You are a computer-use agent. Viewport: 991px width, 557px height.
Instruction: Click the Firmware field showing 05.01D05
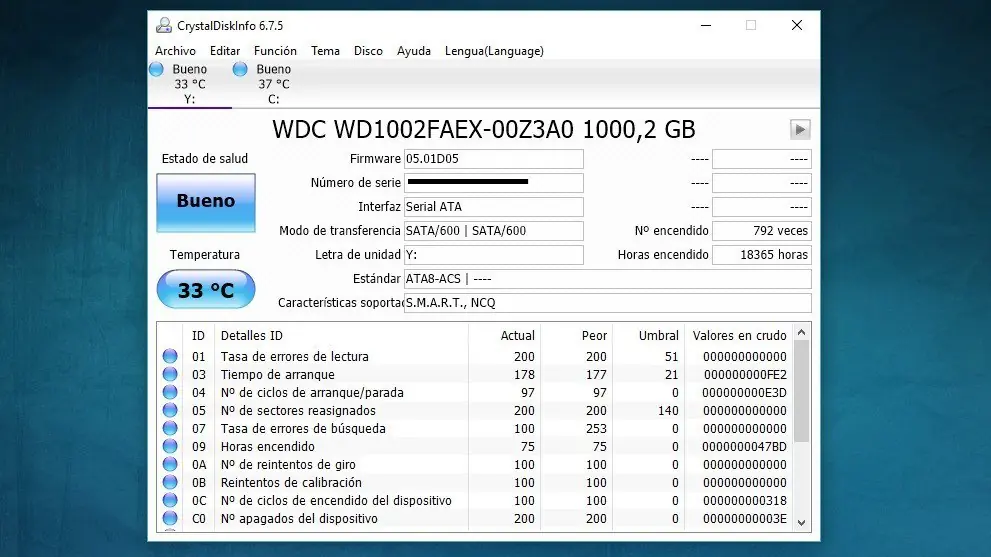pos(494,159)
